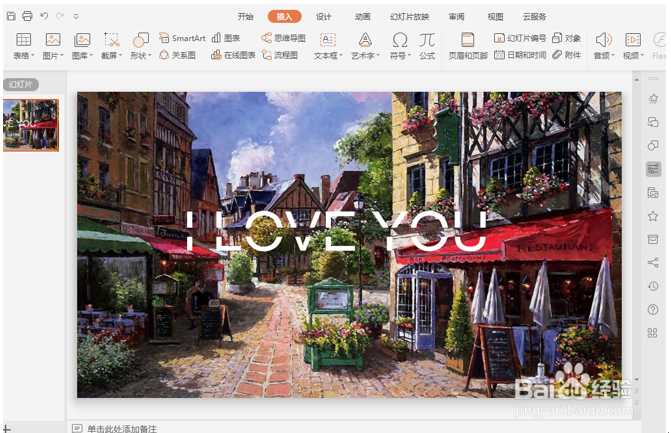The image size is (671, 433).
Task: Open the 艺术字 word art dropdown
Action: click(365, 46)
